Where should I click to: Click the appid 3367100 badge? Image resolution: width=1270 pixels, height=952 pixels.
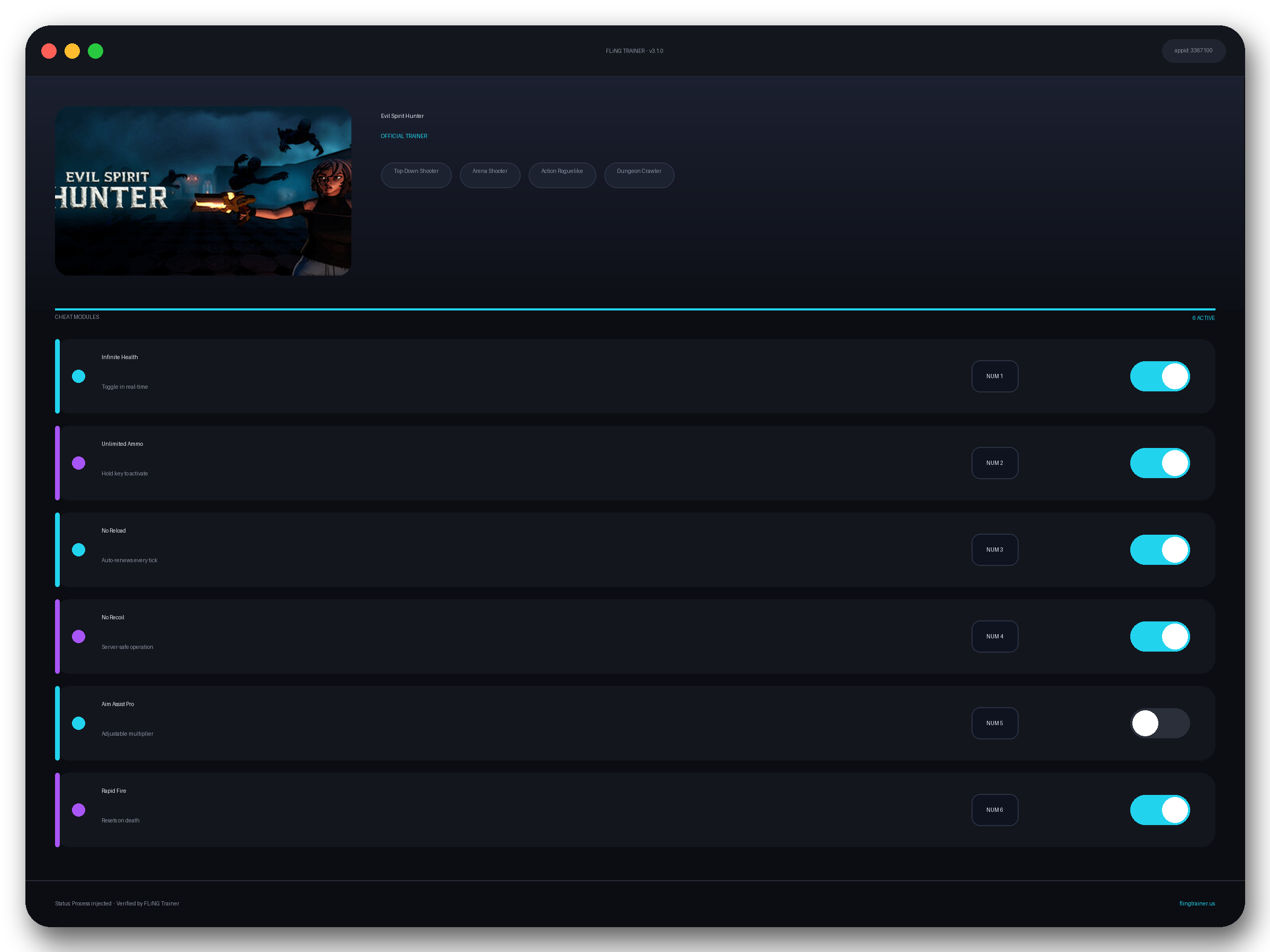pos(1194,50)
